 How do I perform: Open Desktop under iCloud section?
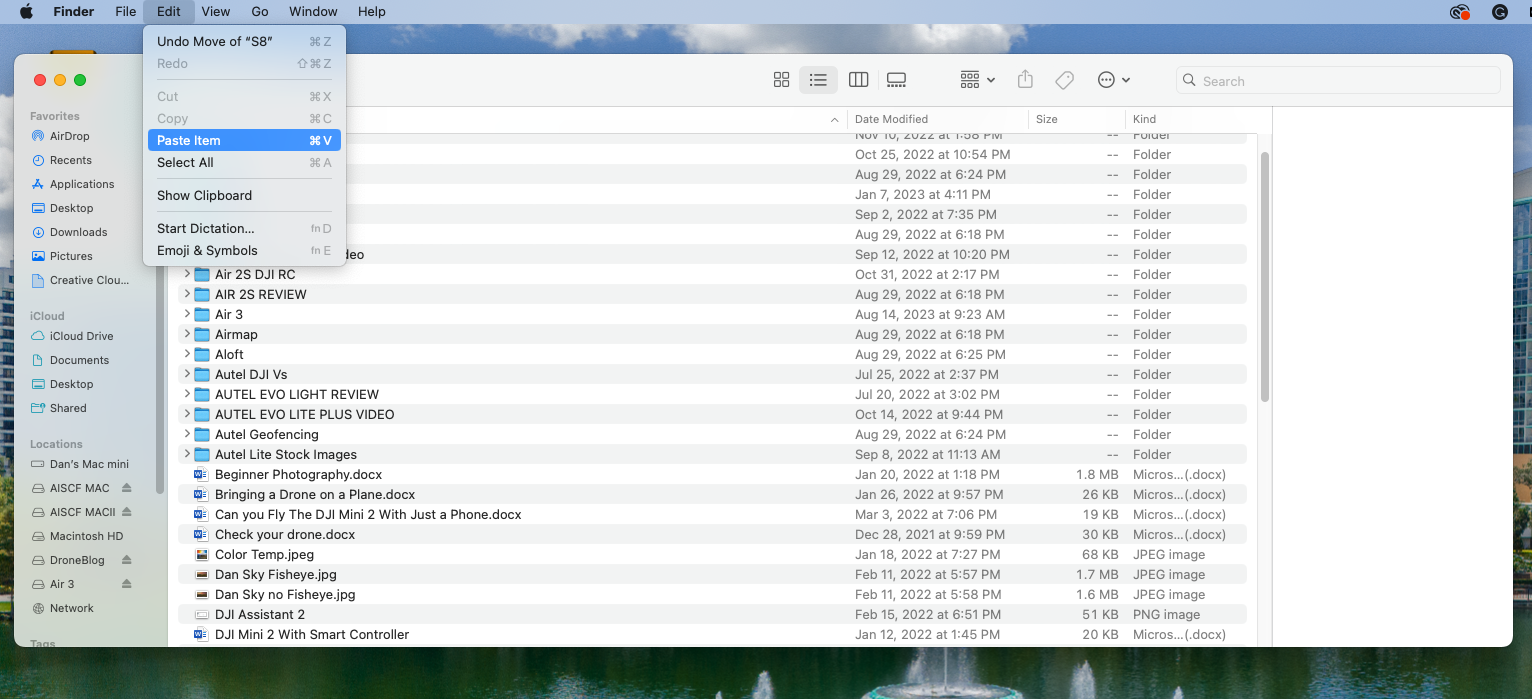71,384
